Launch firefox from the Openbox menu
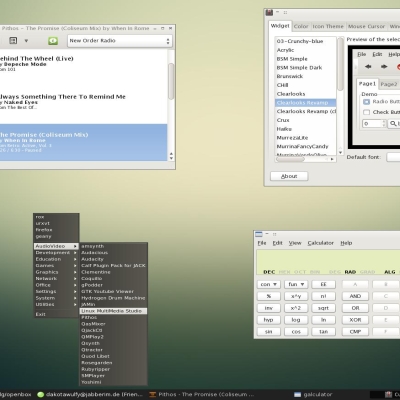Image resolution: width=400 pixels, height=400 pixels. [x=56, y=230]
